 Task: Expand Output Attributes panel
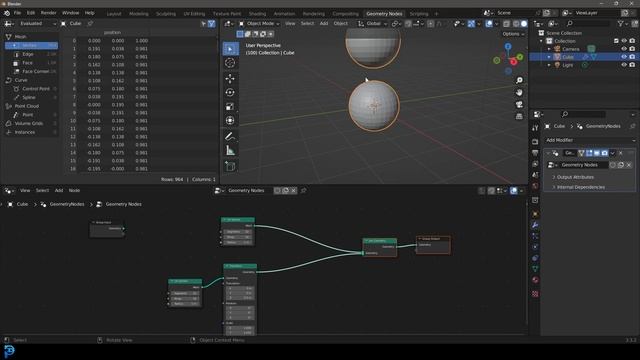(x=575, y=177)
